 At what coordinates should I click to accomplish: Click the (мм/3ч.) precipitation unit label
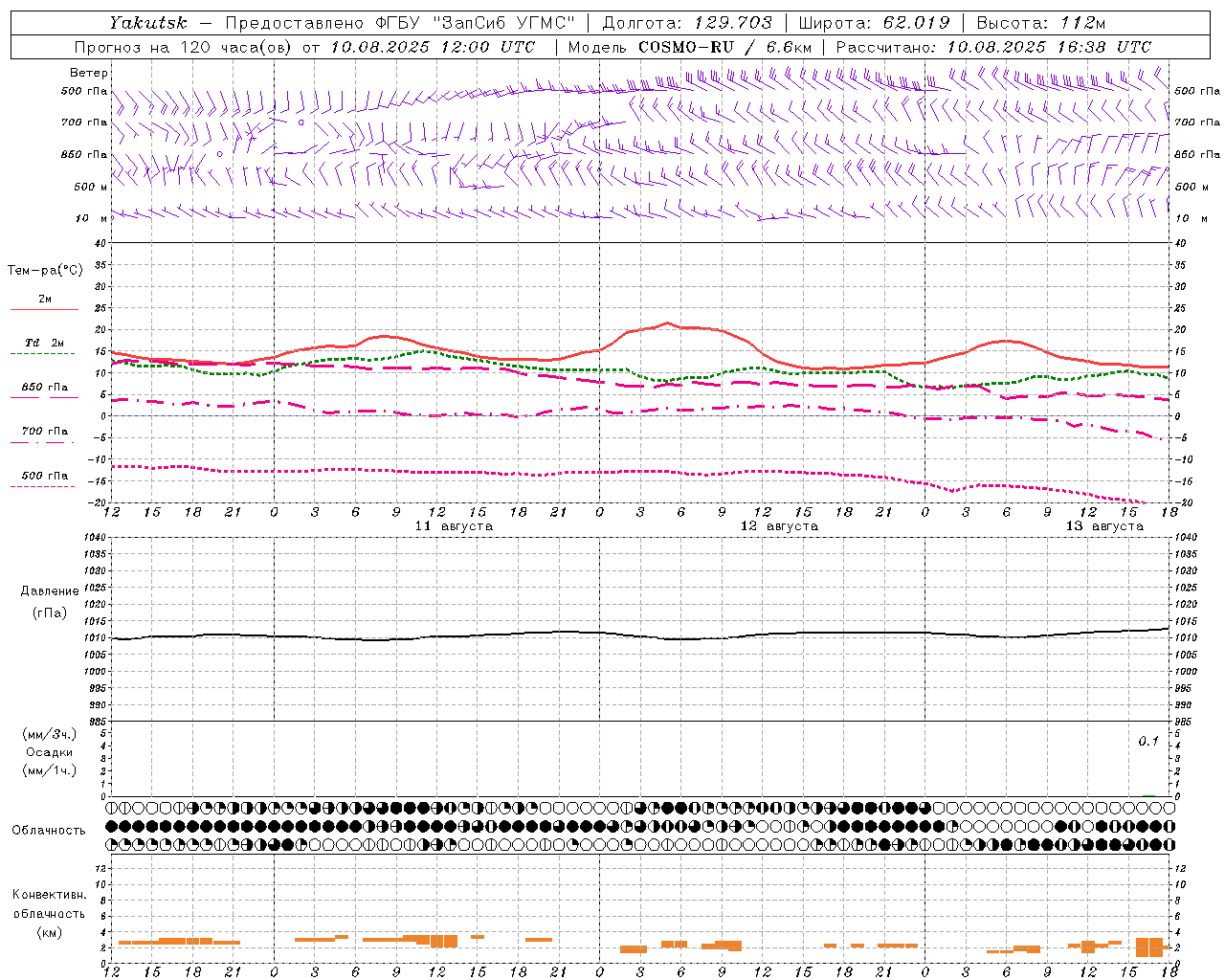pyautogui.click(x=50, y=734)
